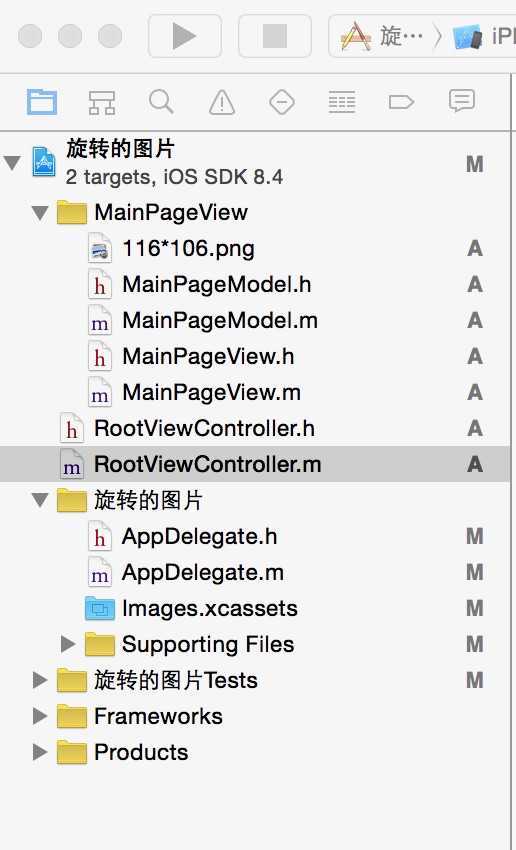Screen dimensions: 516x850
Task: Select AppDelegate.m file
Action: pyautogui.click(x=255, y=572)
